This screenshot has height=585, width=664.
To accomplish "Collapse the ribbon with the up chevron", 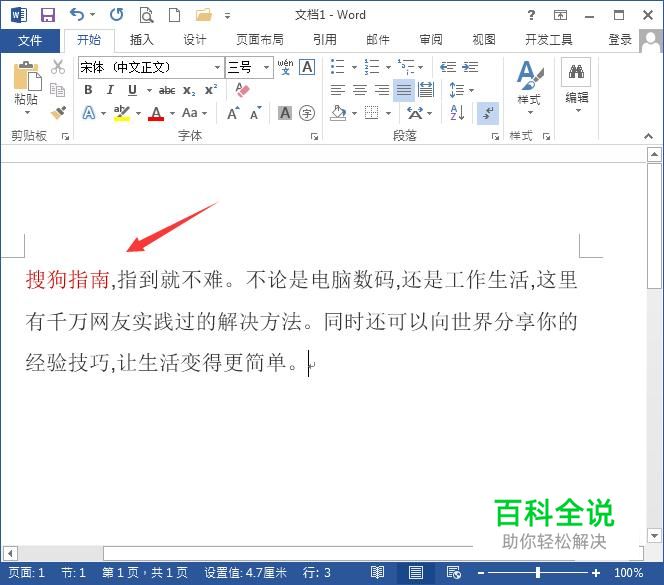I will tap(648, 136).
